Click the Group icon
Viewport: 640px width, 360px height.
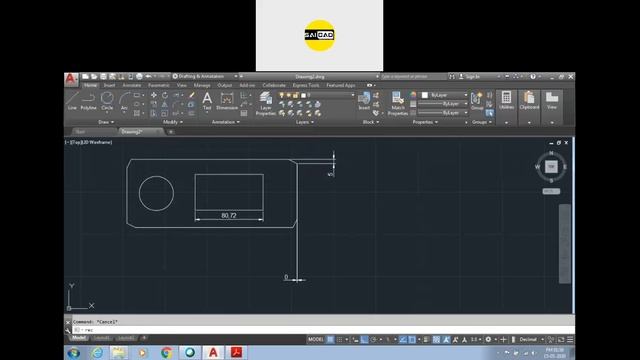476,101
